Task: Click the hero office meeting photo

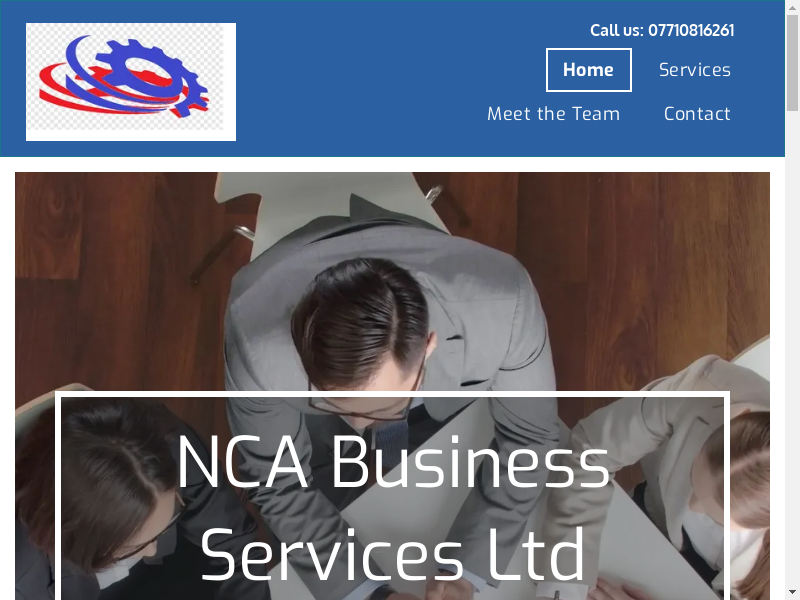Action: (x=392, y=281)
